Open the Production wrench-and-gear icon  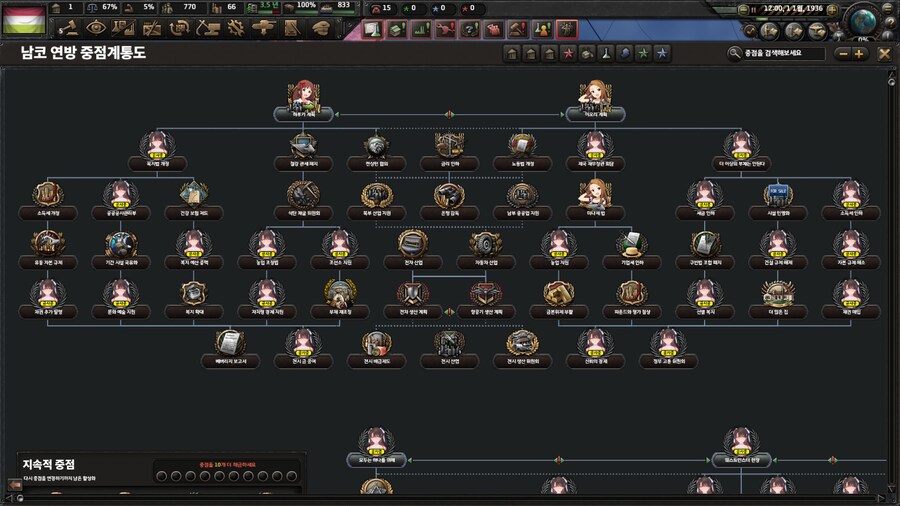coord(235,28)
